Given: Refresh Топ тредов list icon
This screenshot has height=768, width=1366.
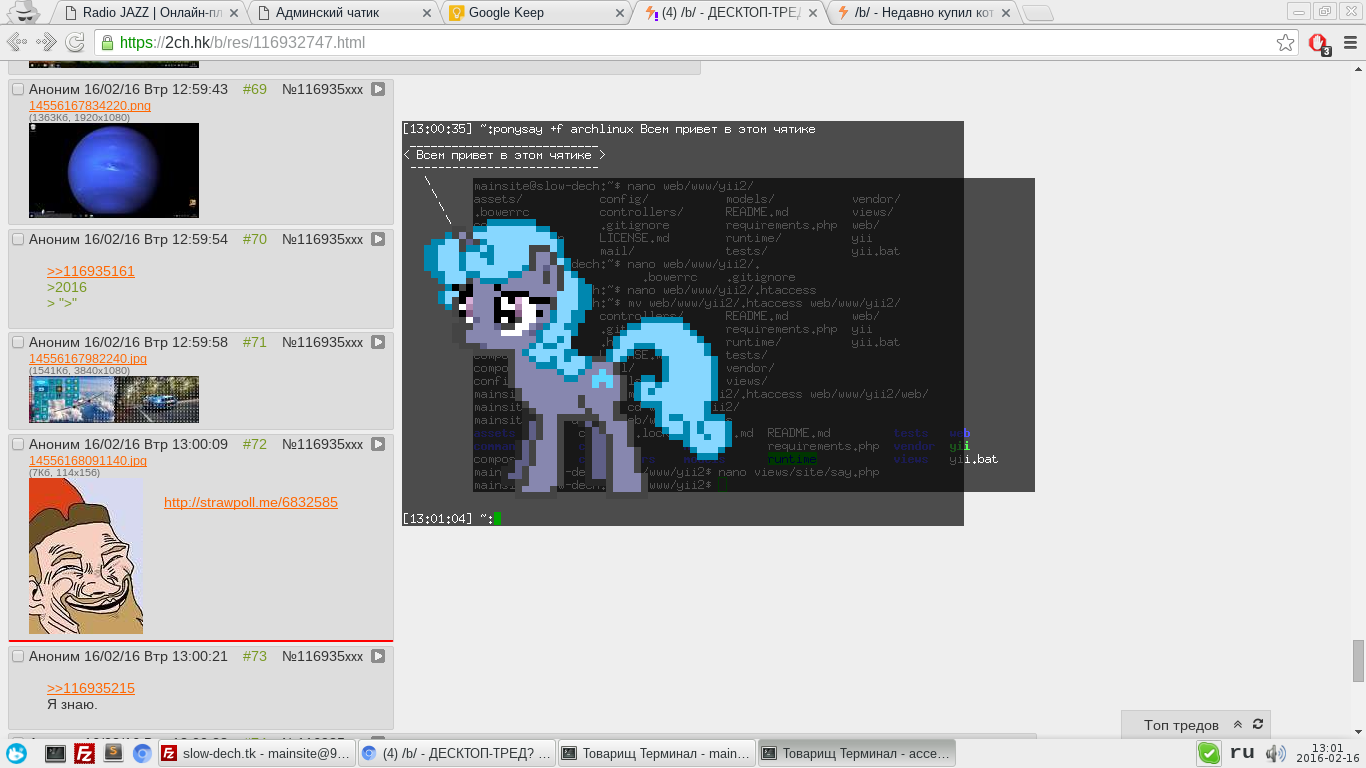Looking at the screenshot, I should (1258, 724).
